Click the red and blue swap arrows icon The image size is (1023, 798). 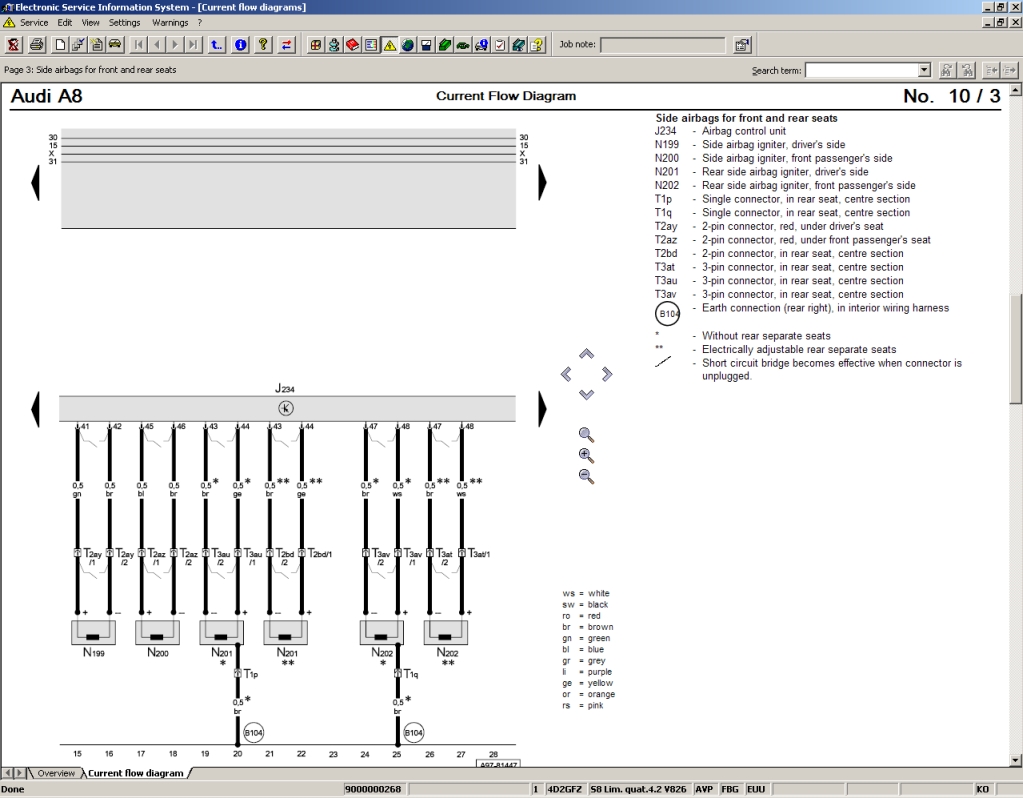click(286, 45)
